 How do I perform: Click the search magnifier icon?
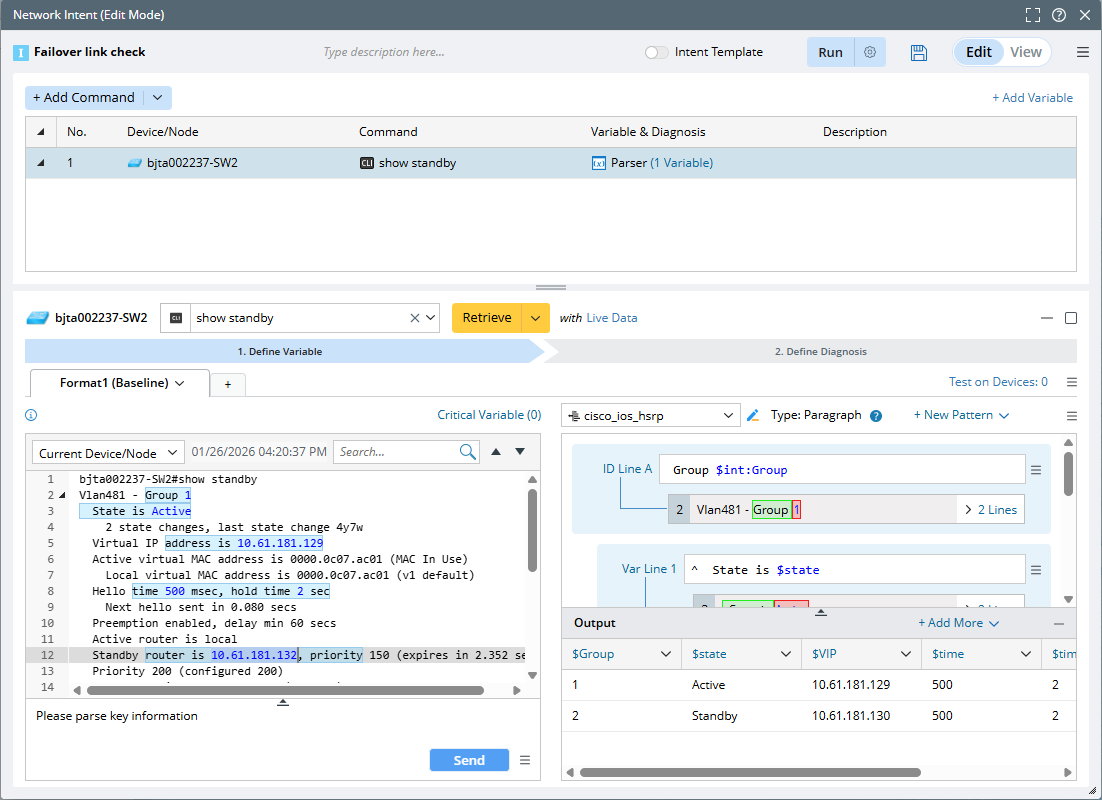(x=467, y=452)
